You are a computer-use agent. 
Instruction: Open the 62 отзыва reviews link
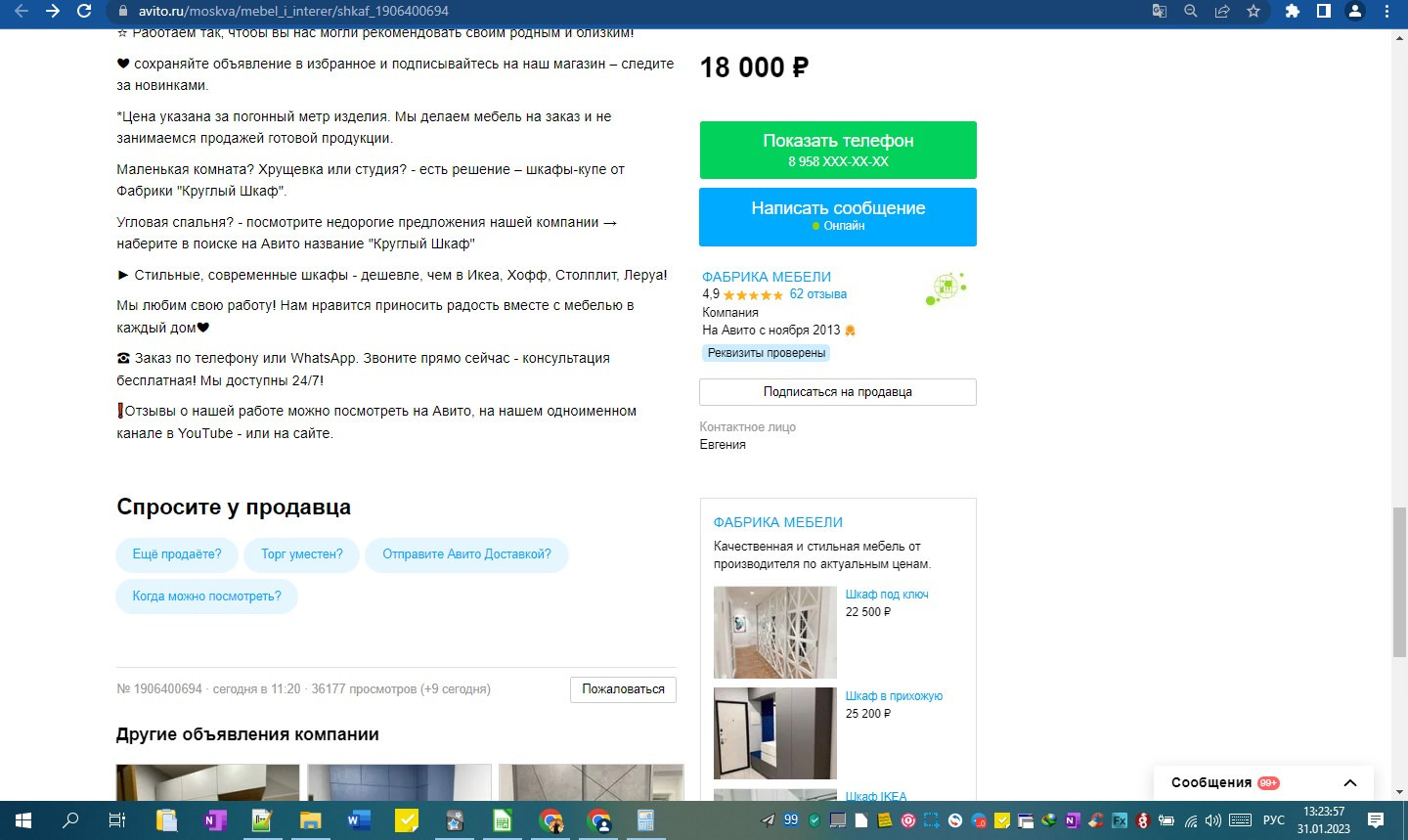pos(818,293)
